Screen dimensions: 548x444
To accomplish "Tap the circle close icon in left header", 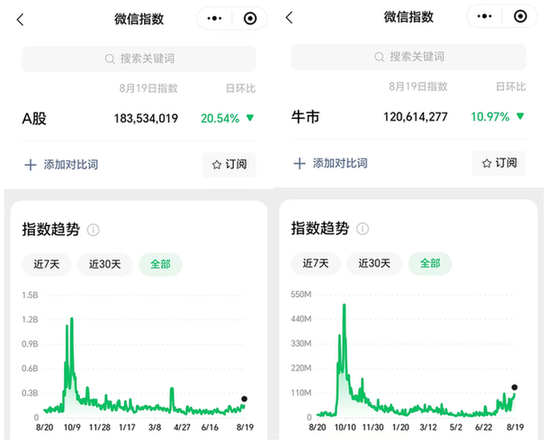I will (250, 19).
